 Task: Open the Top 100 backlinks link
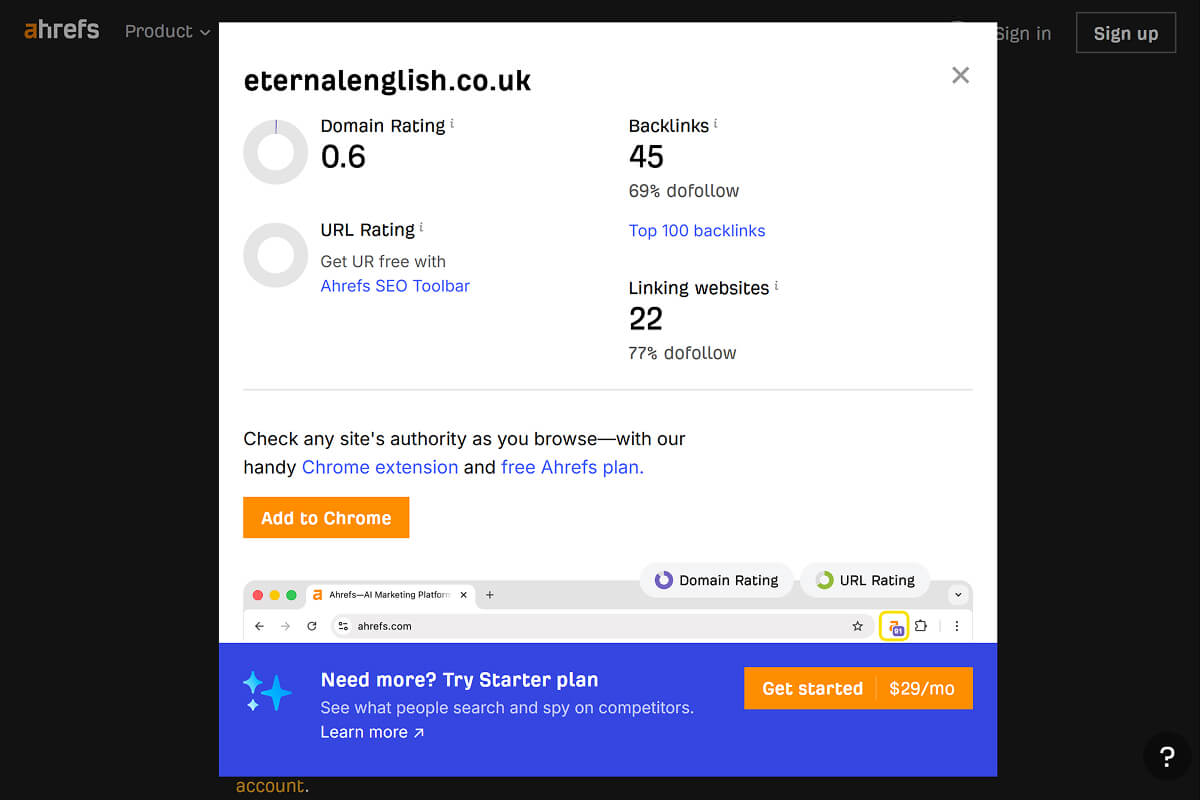[x=697, y=230]
